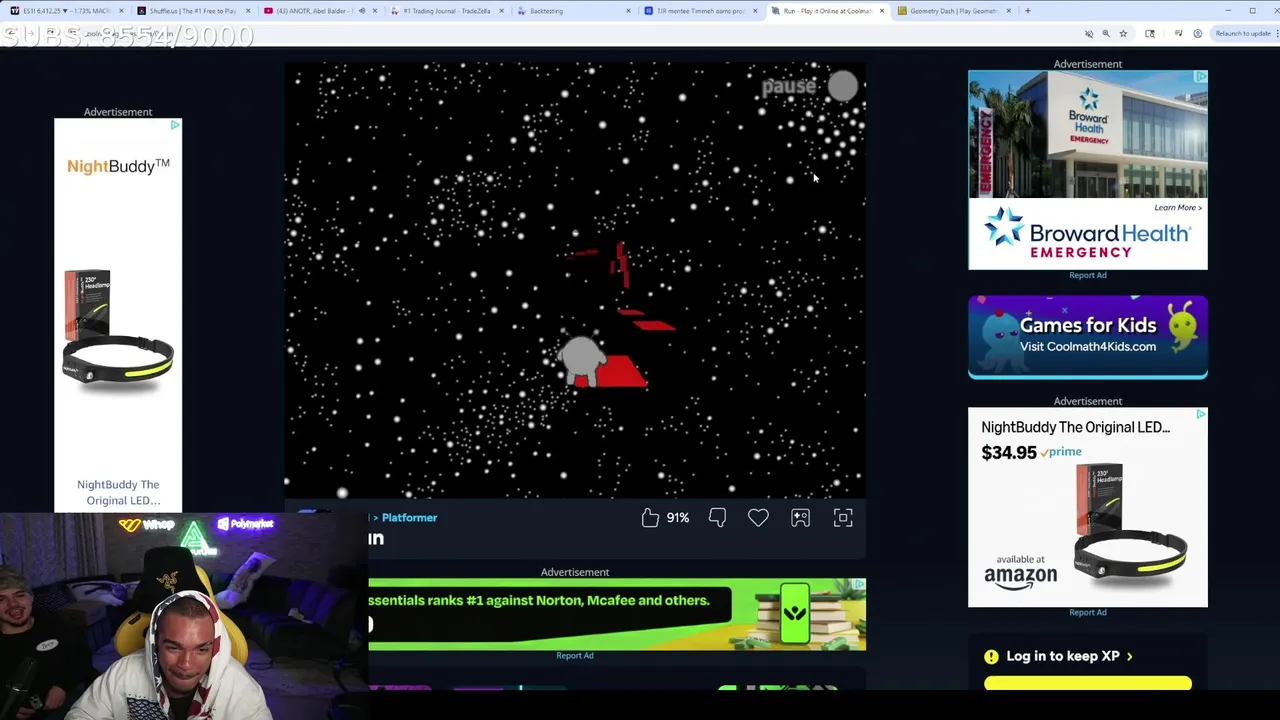1280x720 pixels.
Task: Click the zoom magnifier icon in address bar
Action: pos(1106,33)
